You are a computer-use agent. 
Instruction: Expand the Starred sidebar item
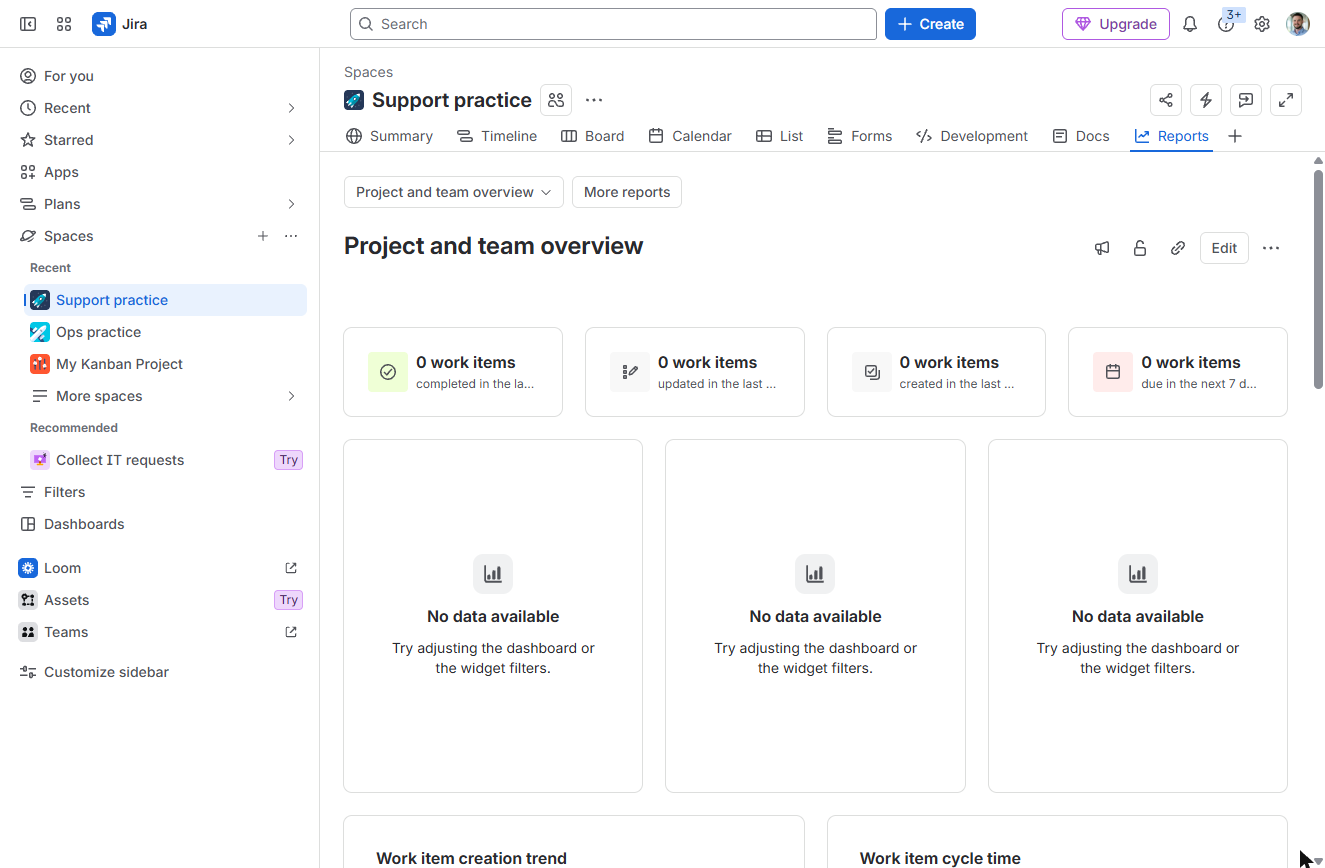291,140
